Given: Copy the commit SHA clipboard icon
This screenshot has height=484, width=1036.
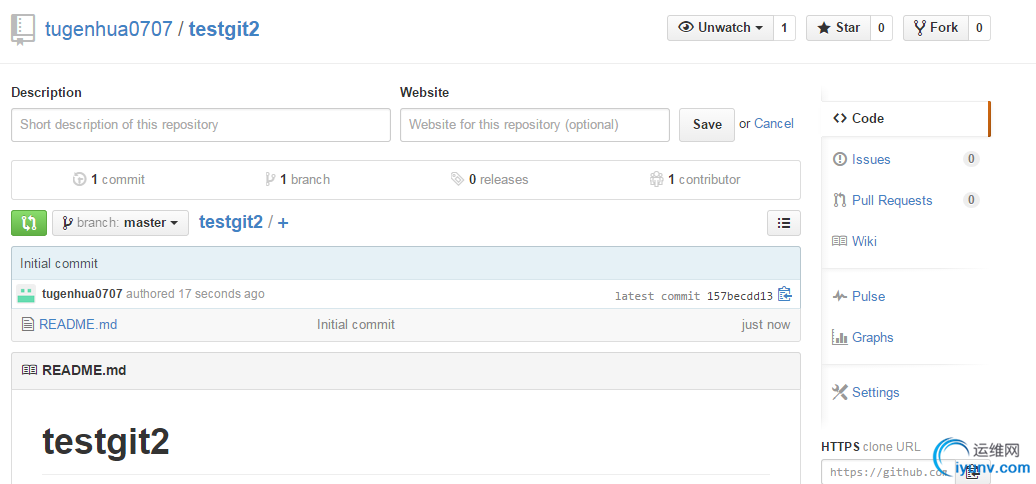Looking at the screenshot, I should [x=784, y=294].
